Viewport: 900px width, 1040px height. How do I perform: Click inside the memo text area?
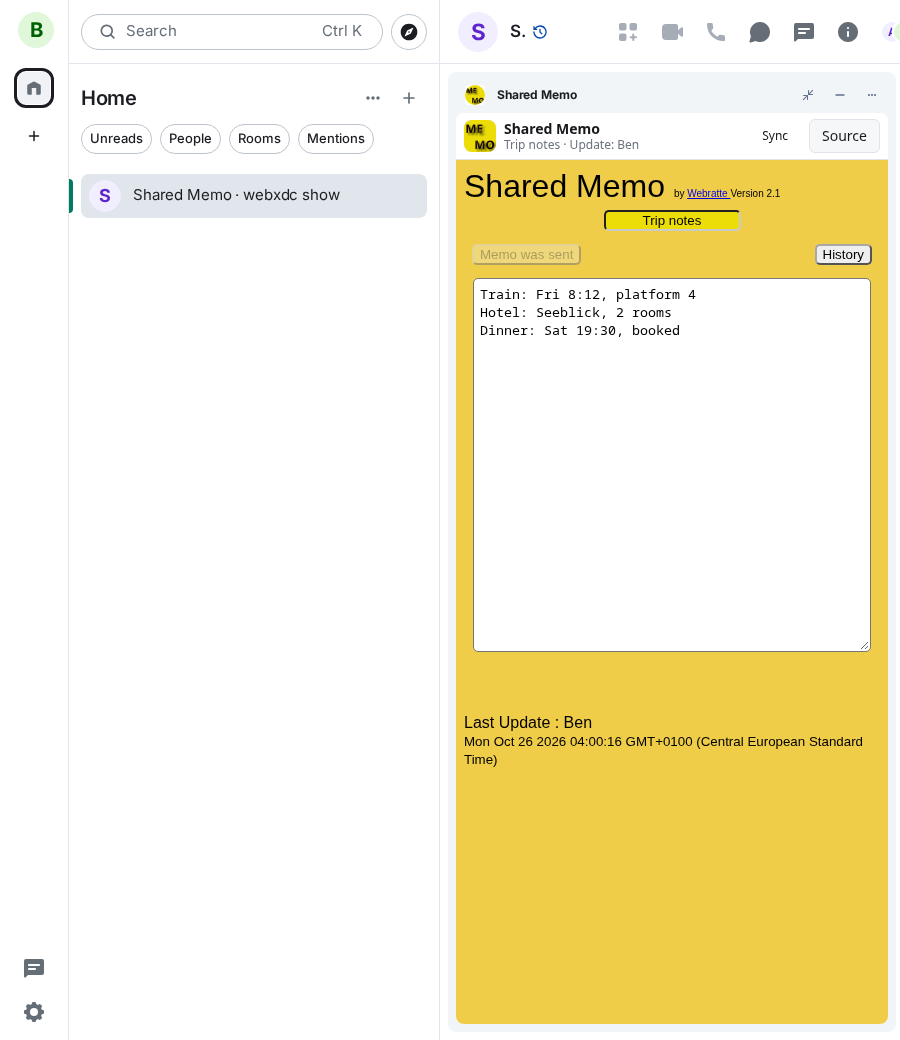tap(672, 465)
